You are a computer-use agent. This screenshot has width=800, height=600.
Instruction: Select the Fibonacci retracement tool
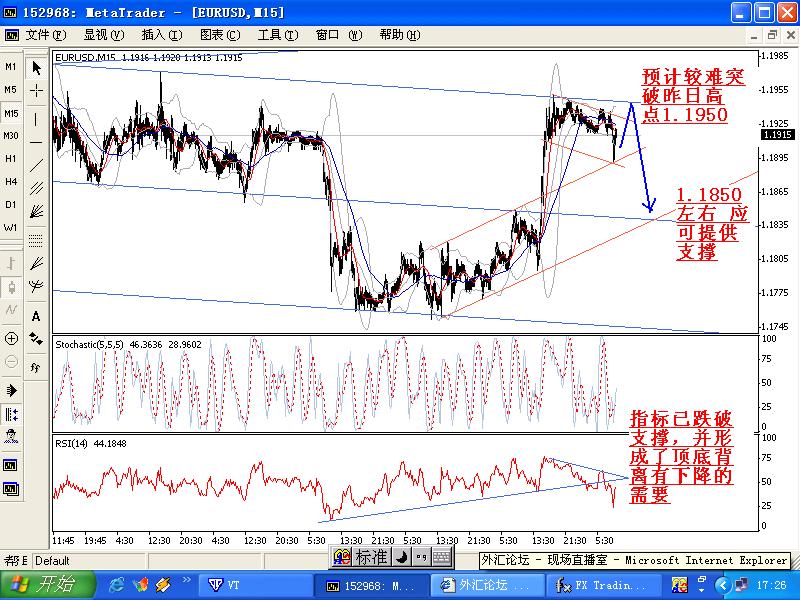click(36, 240)
